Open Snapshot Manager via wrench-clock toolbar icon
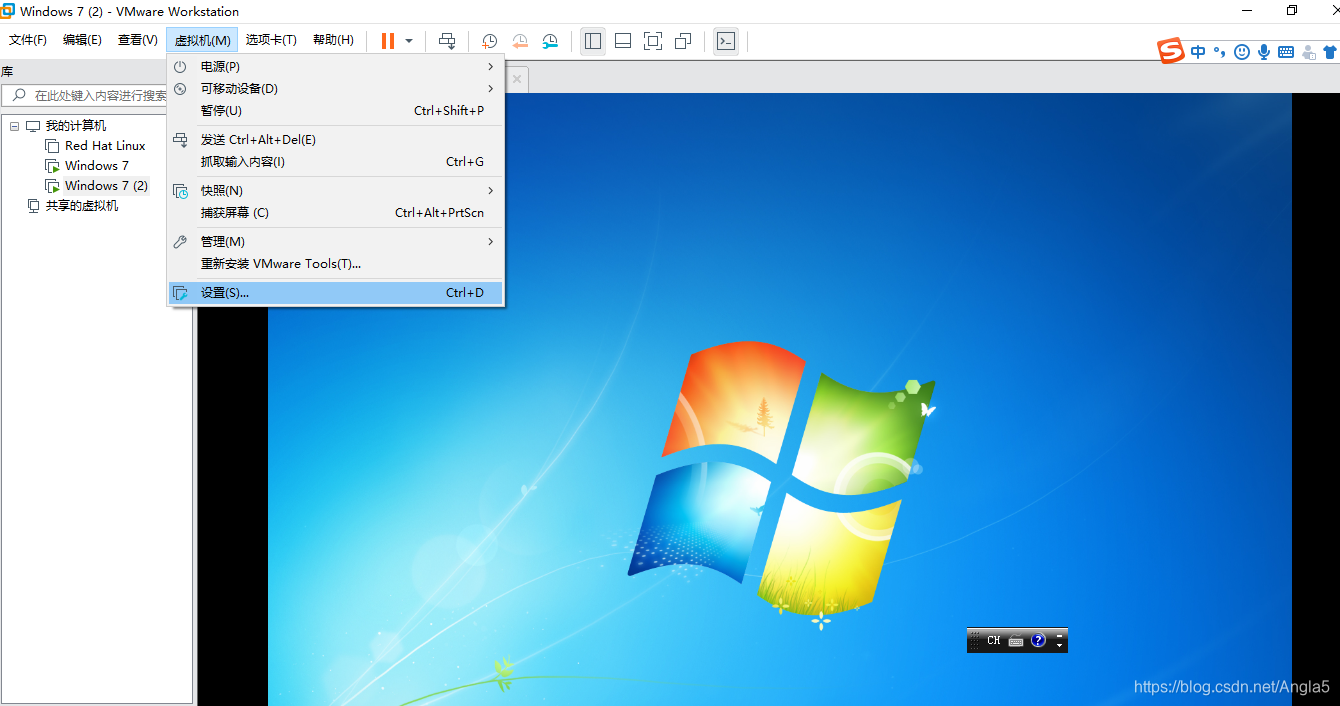The width and height of the screenshot is (1340, 706). (x=550, y=41)
